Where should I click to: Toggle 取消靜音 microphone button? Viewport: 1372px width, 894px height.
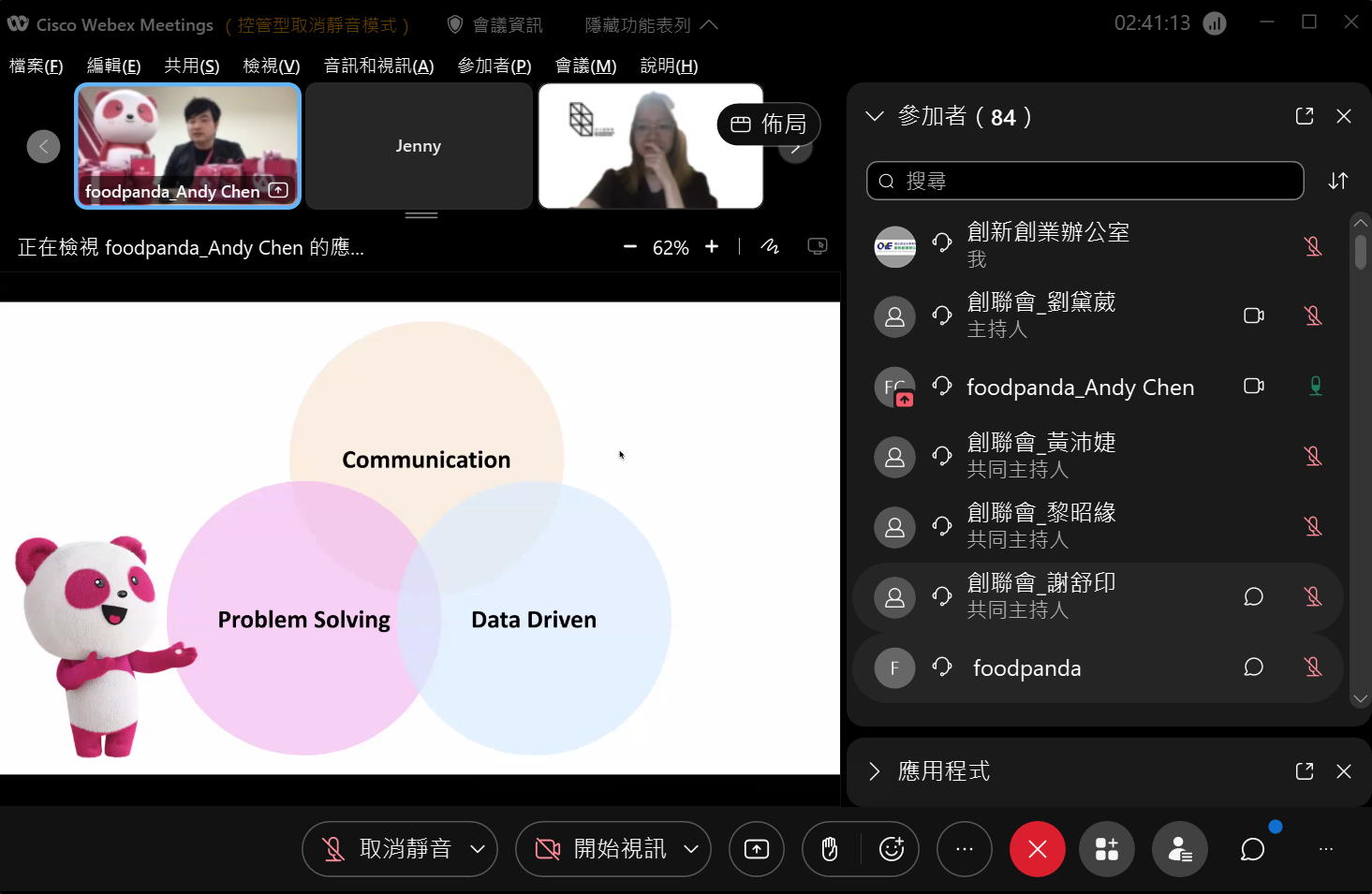[386, 849]
